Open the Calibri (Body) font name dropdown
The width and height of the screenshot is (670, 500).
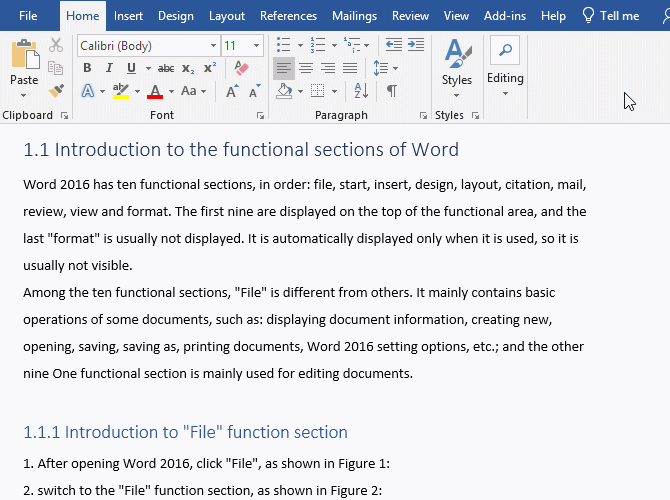[213, 46]
